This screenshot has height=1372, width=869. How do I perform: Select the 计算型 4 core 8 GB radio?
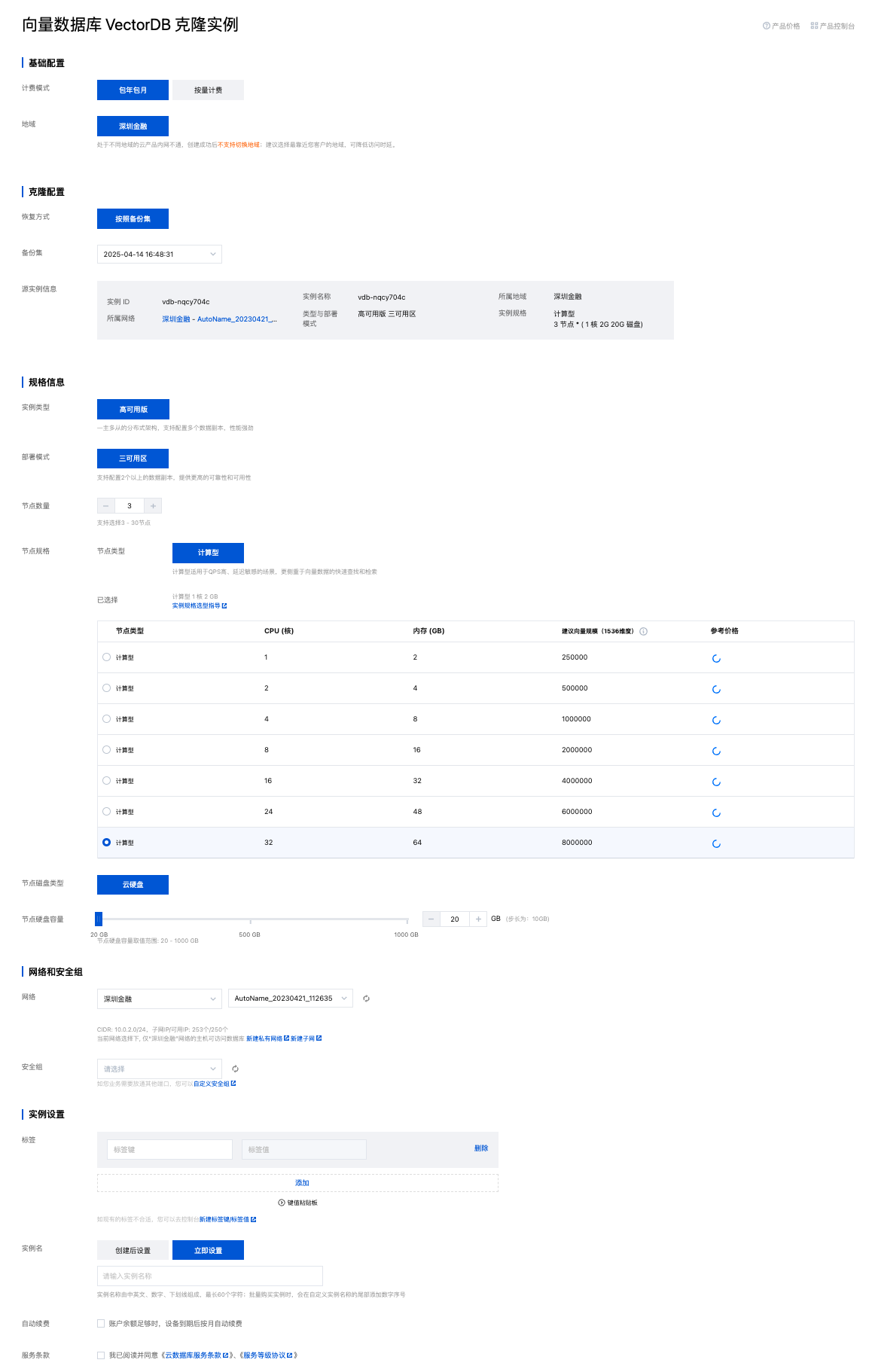point(107,719)
